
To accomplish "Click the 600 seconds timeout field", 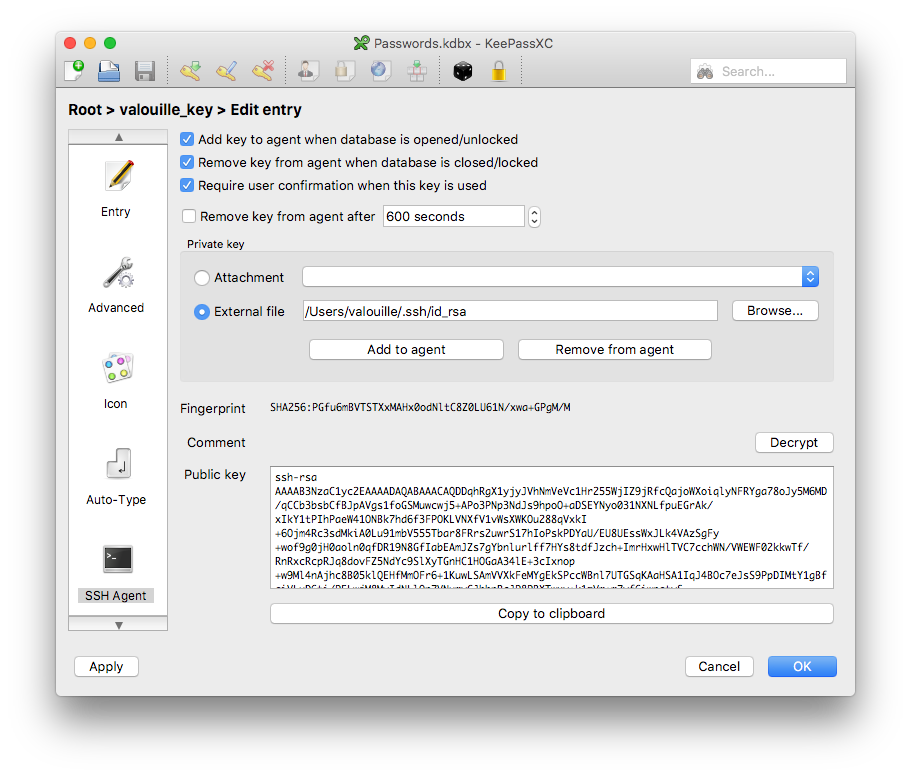I will [453, 216].
